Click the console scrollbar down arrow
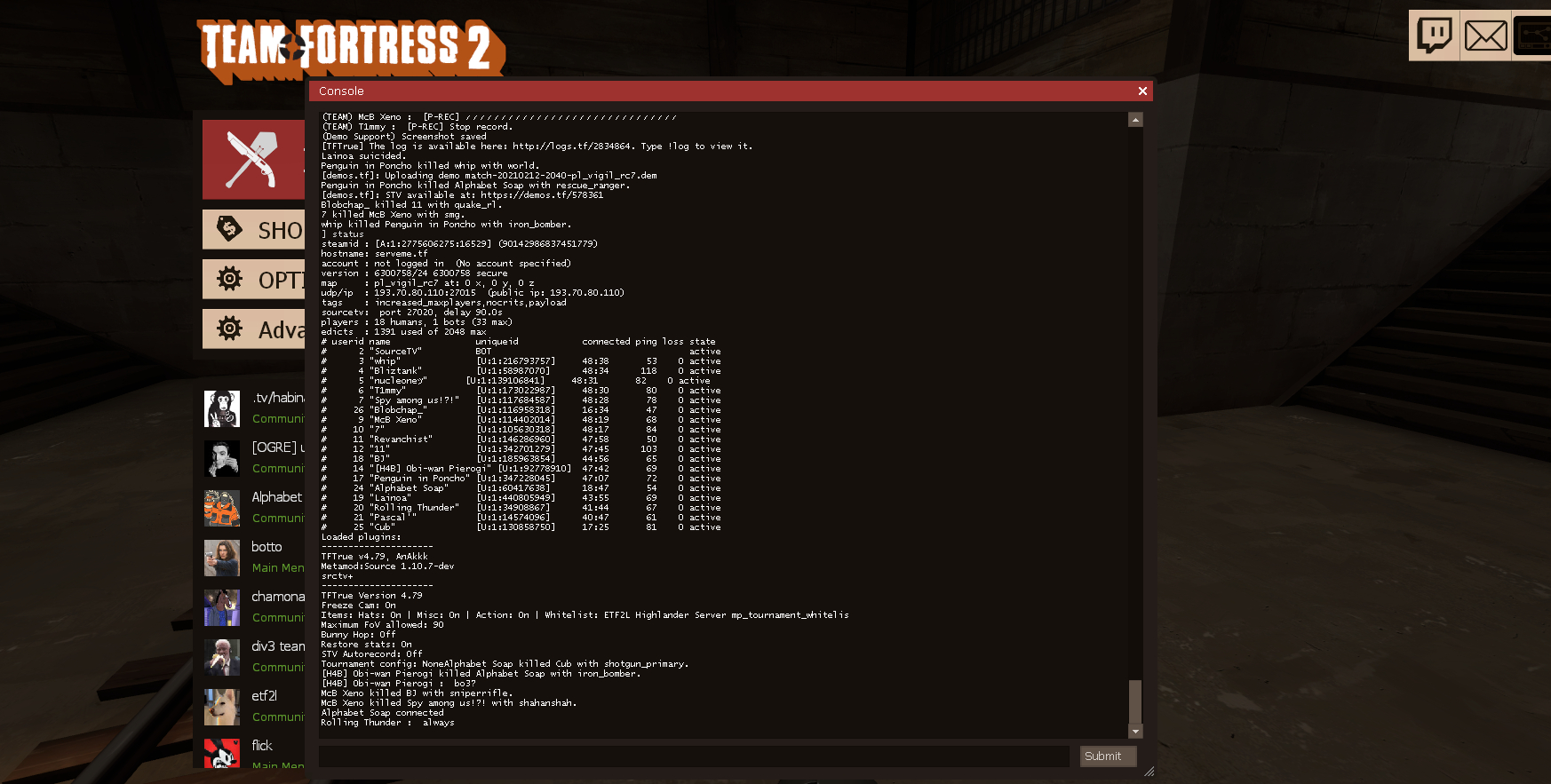The height and width of the screenshot is (784, 1551). tap(1135, 732)
